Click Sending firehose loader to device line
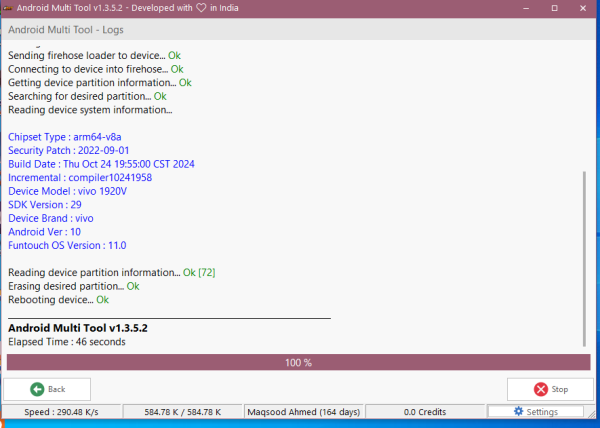600x428 pixels. 94,55
